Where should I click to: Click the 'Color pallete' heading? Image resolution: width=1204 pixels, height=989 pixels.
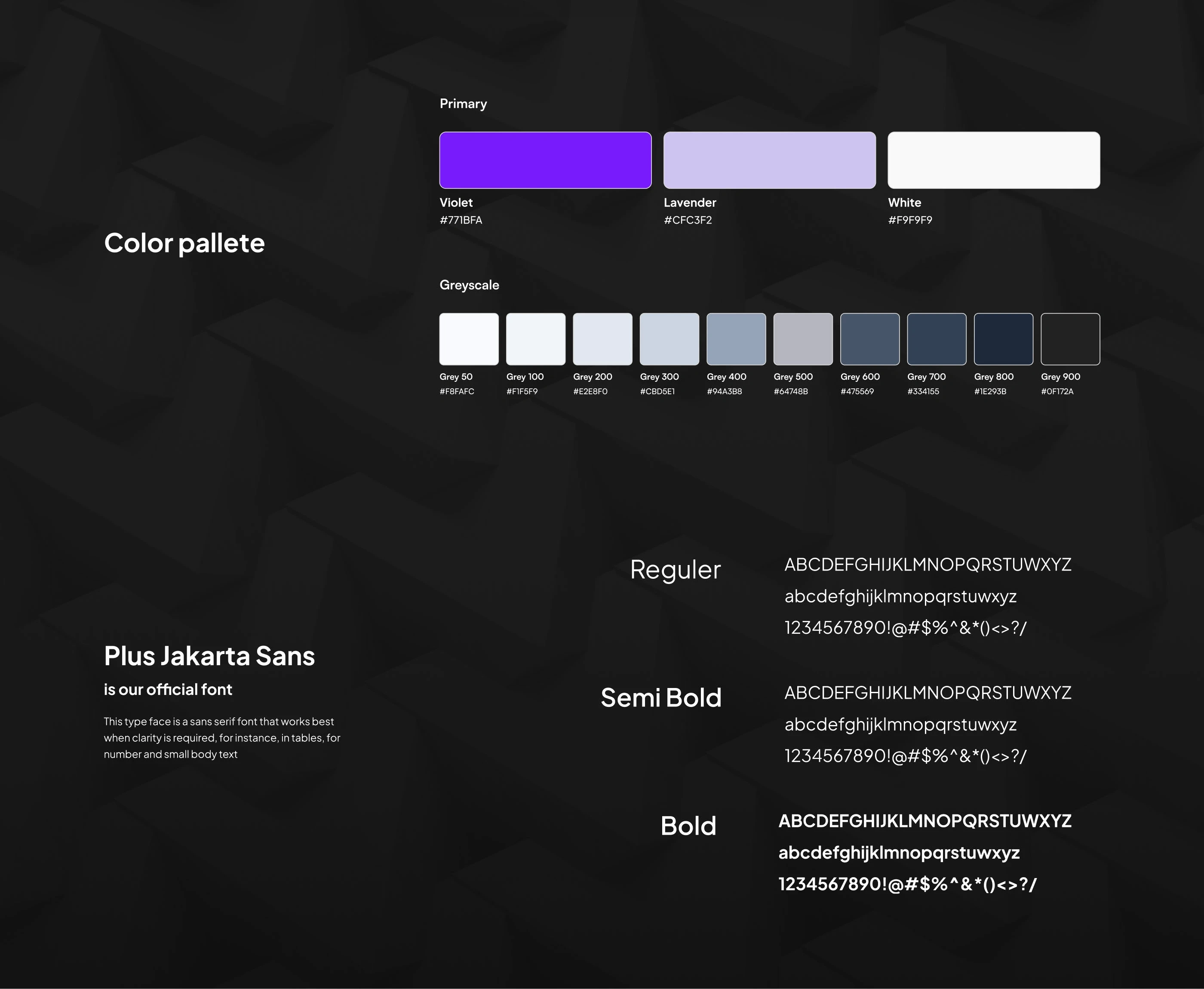click(x=184, y=244)
